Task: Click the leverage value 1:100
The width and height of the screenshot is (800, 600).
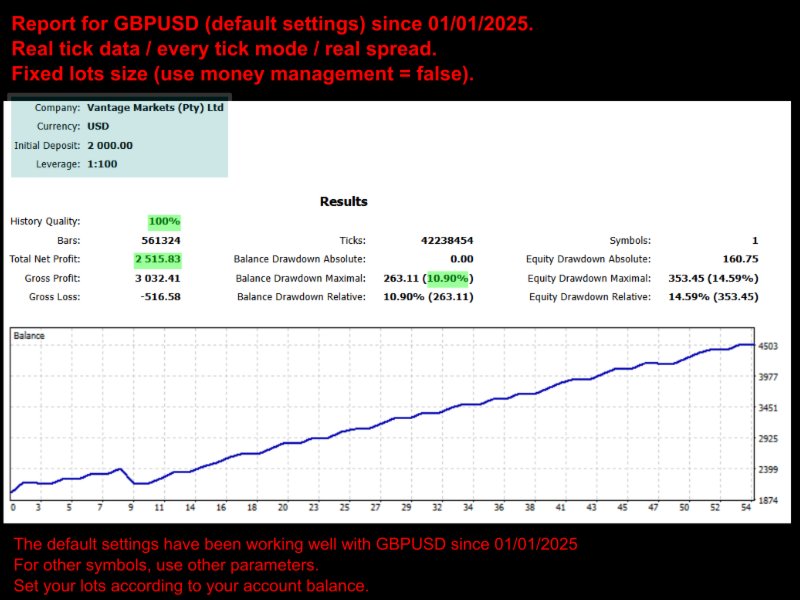Action: click(102, 164)
